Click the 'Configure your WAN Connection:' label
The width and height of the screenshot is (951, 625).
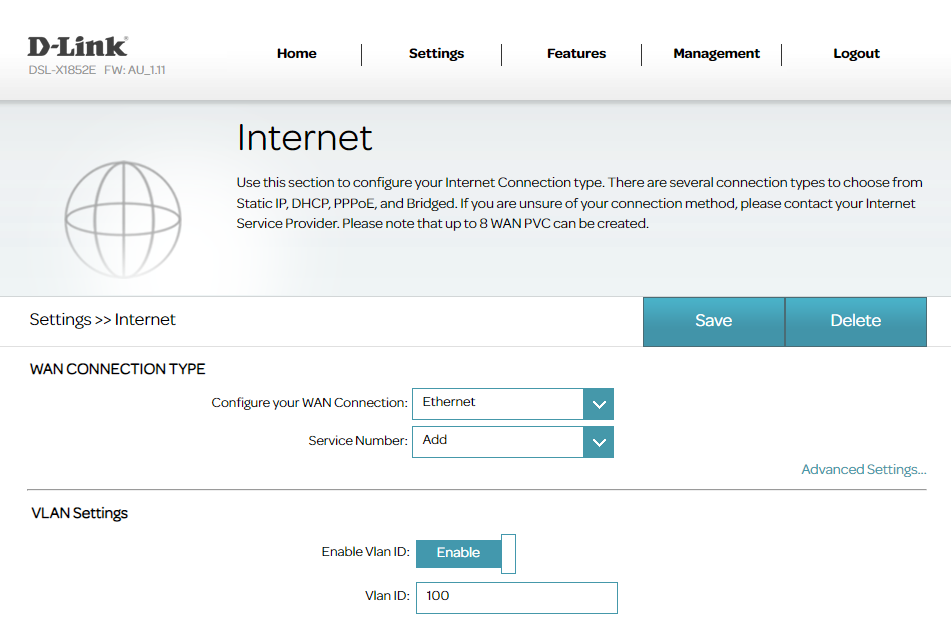click(x=309, y=403)
